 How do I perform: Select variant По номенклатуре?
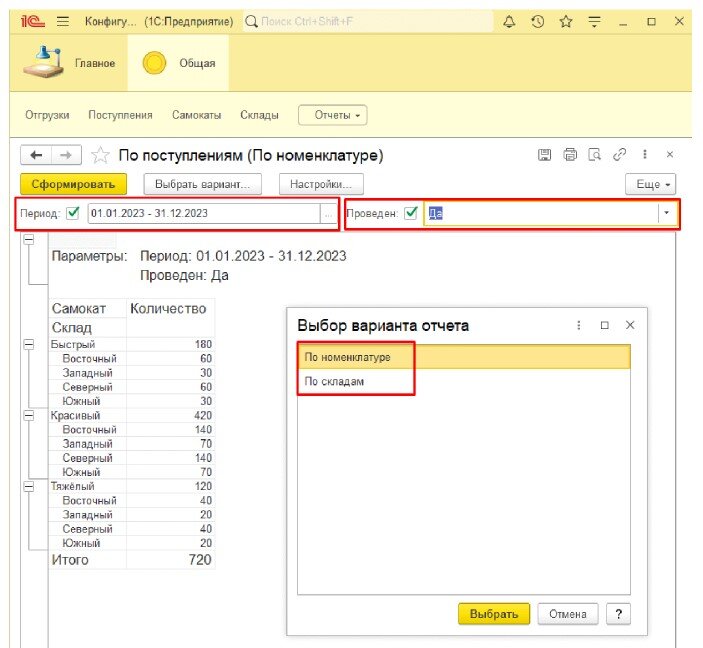click(x=464, y=357)
